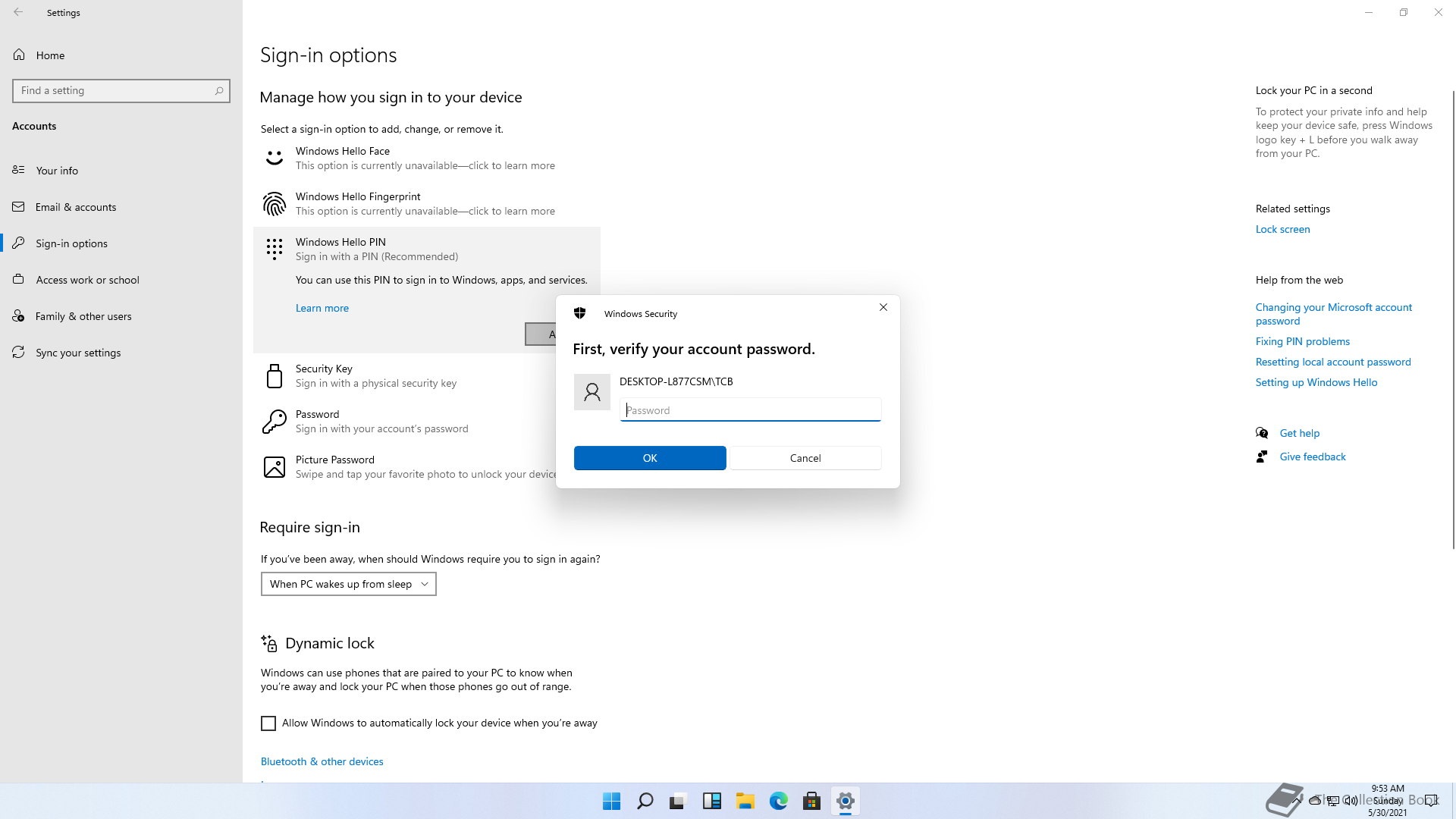Go to Home in Settings sidebar
This screenshot has width=1456, height=819.
click(121, 55)
